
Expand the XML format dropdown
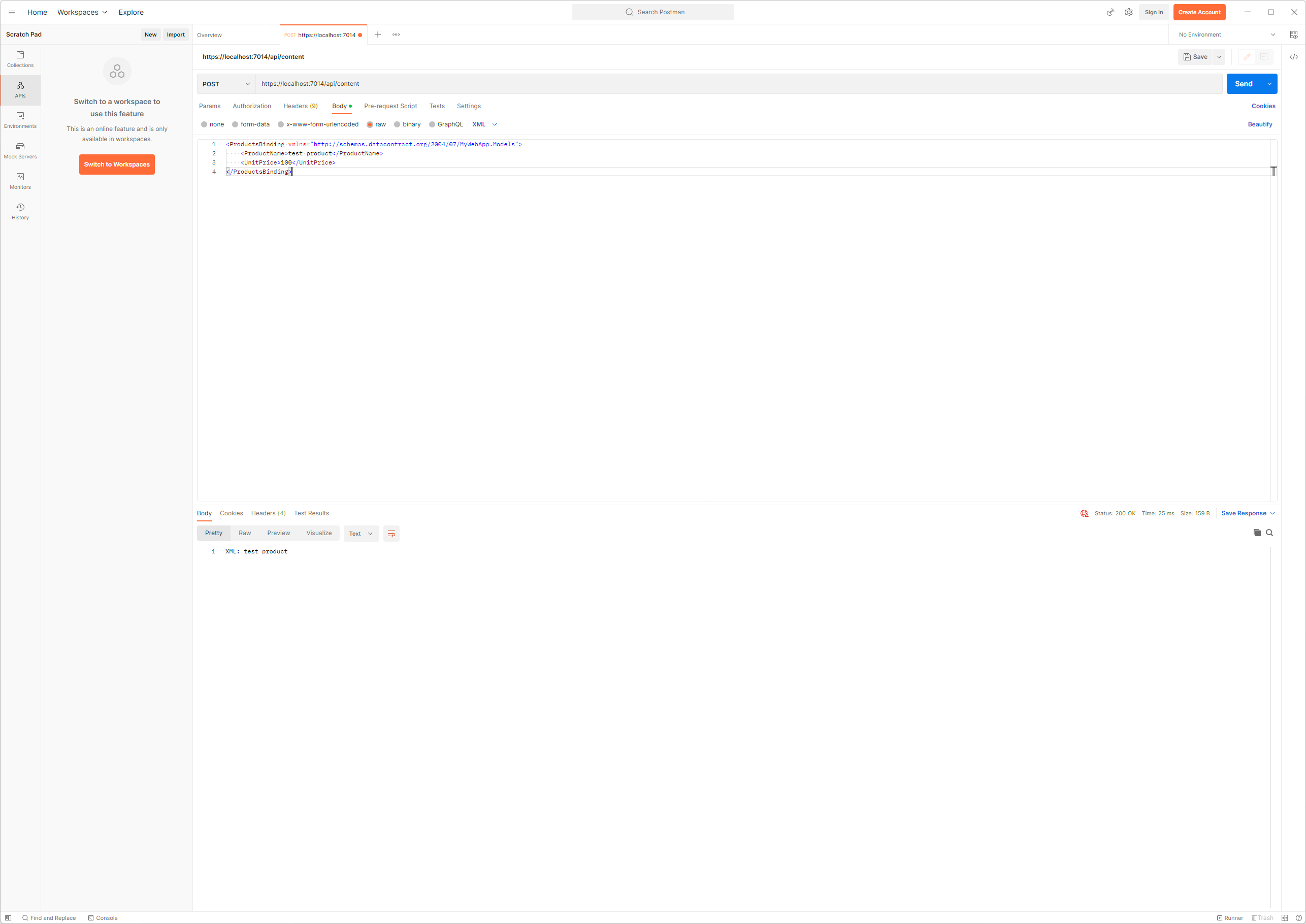tap(484, 124)
